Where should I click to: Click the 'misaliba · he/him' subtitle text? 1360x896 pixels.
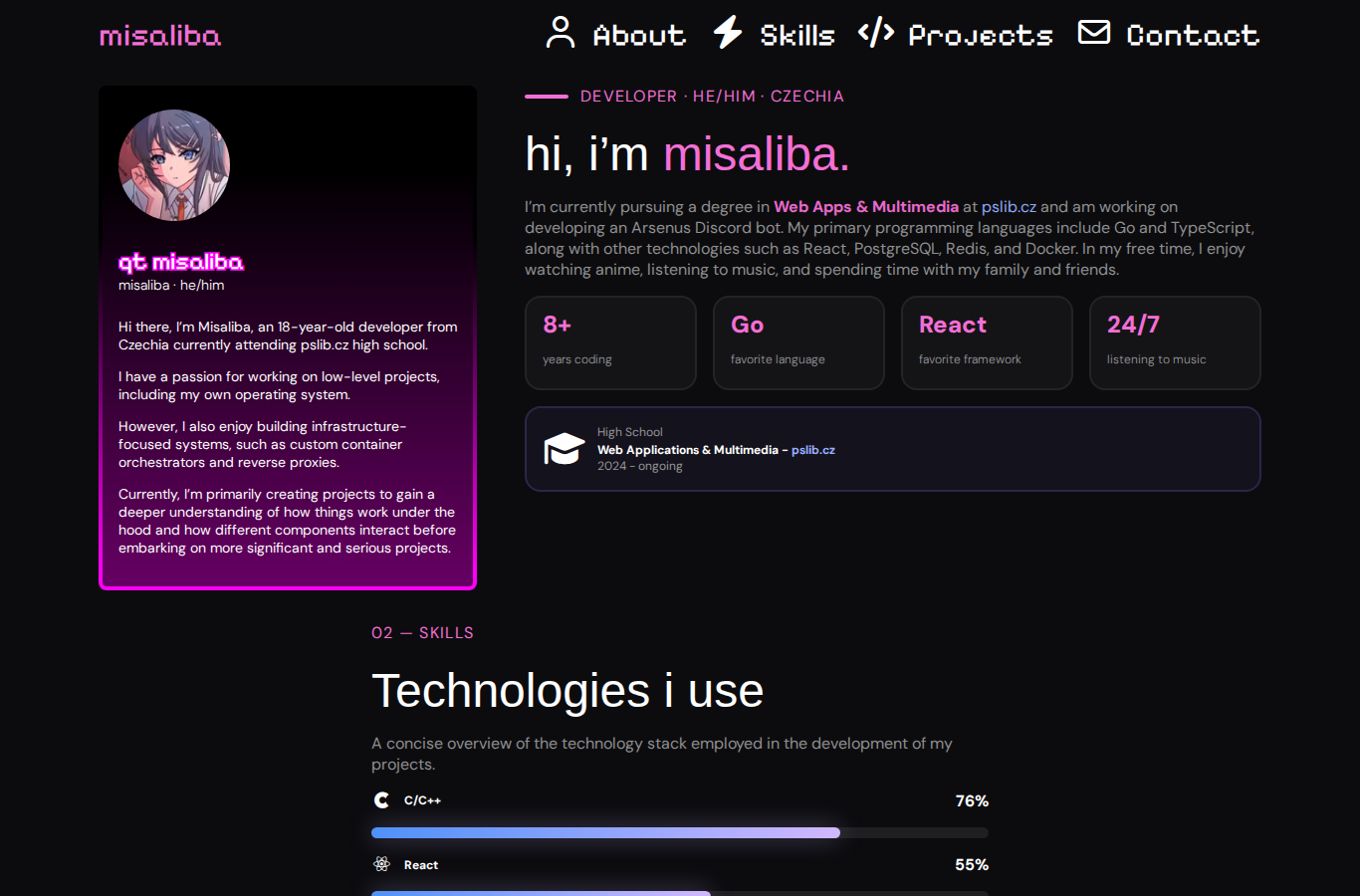coord(171,285)
